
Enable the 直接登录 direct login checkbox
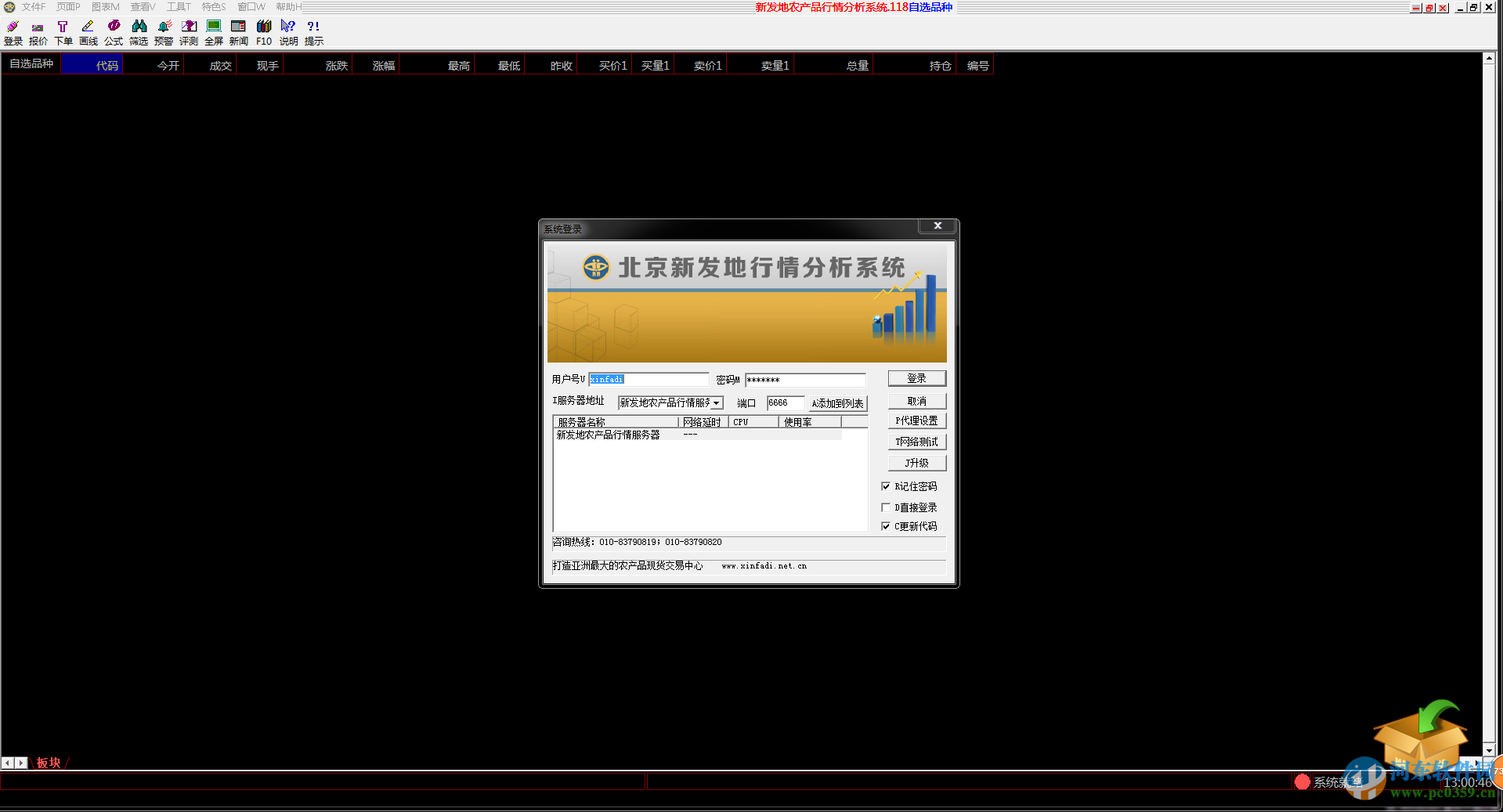coord(886,507)
